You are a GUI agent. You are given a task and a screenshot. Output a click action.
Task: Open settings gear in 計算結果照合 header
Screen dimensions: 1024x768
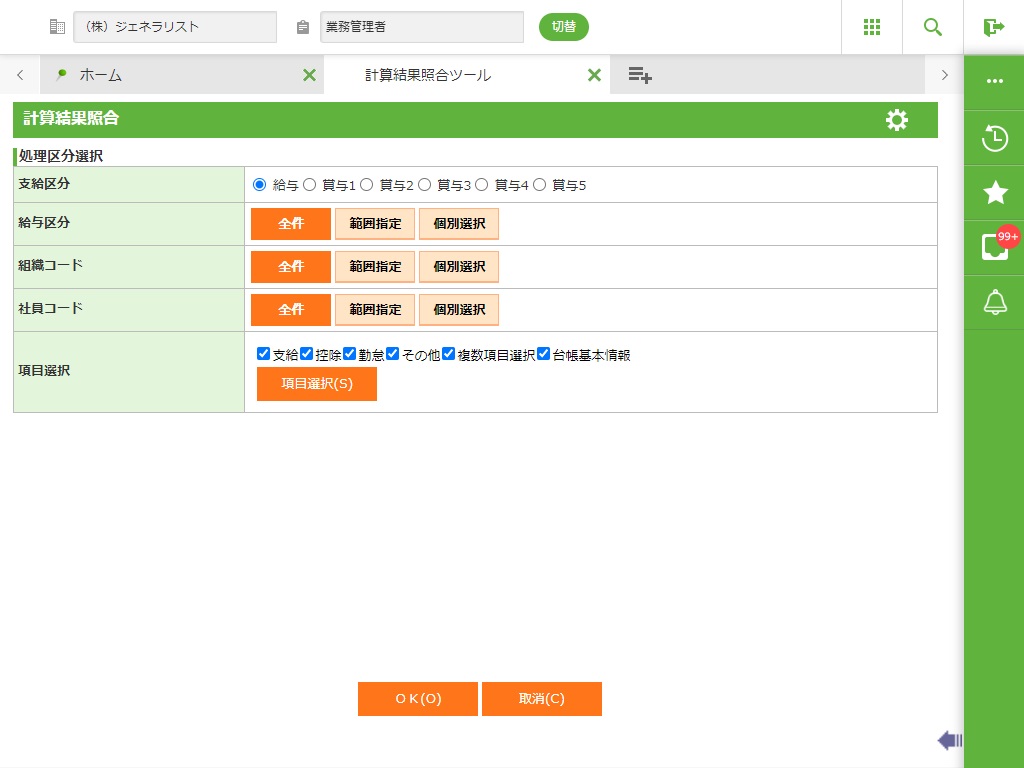pyautogui.click(x=897, y=120)
